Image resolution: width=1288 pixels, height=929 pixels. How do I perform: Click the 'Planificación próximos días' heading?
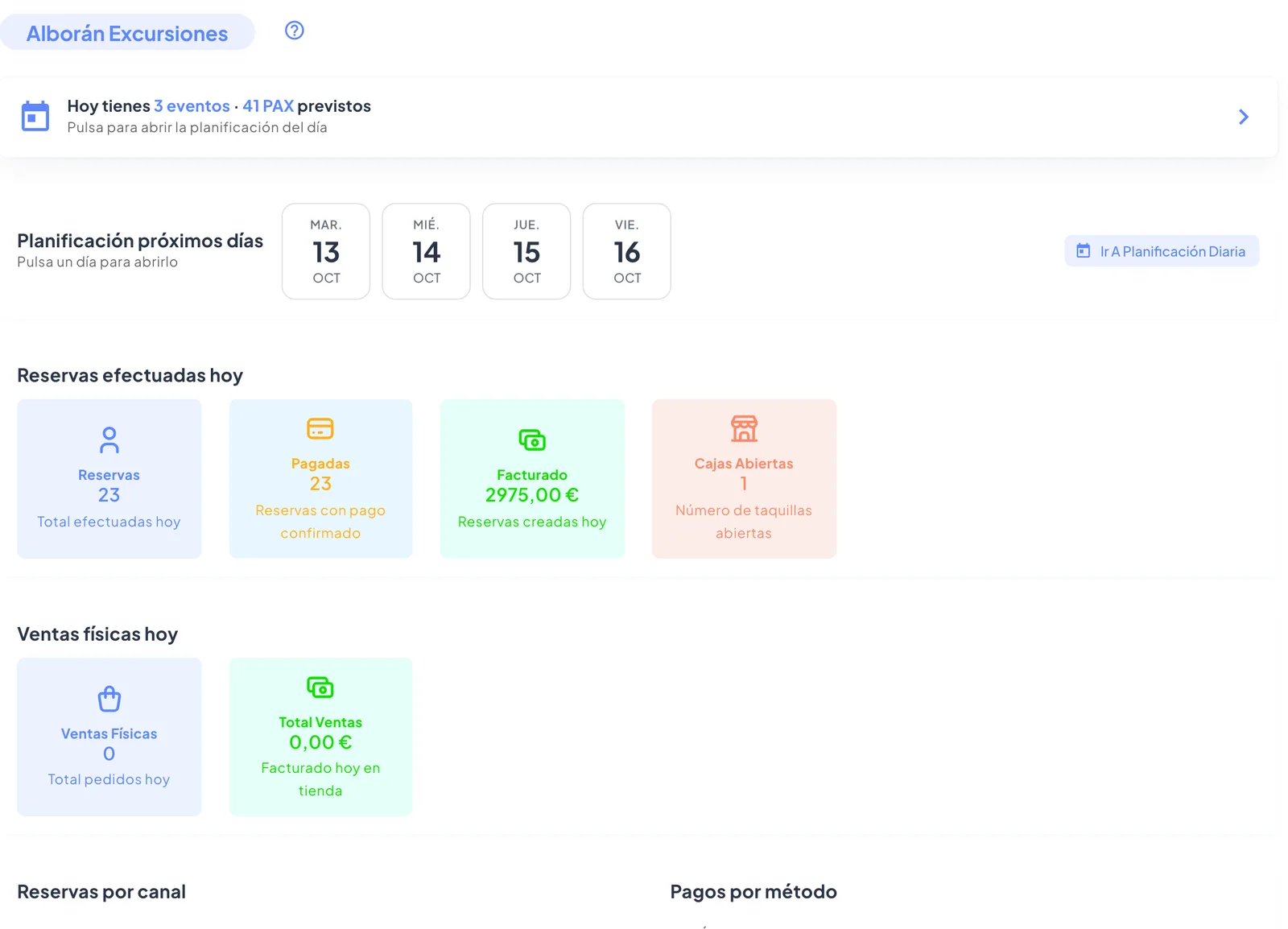(x=140, y=241)
